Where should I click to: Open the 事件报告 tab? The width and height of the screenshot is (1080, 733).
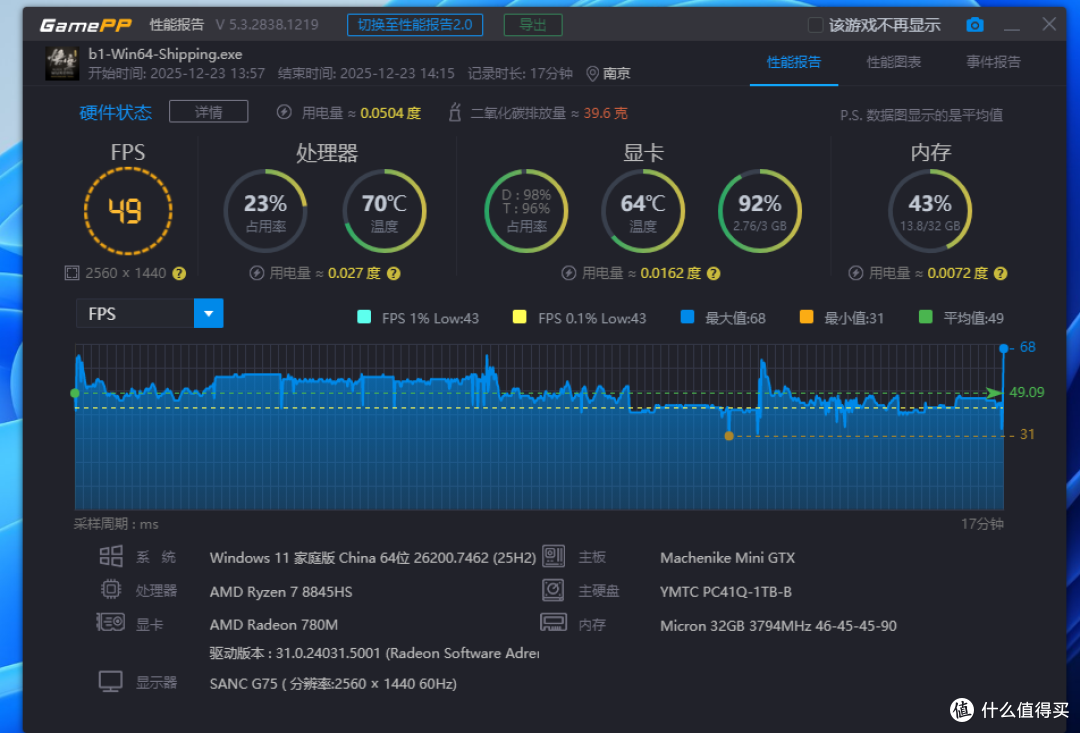pos(993,62)
